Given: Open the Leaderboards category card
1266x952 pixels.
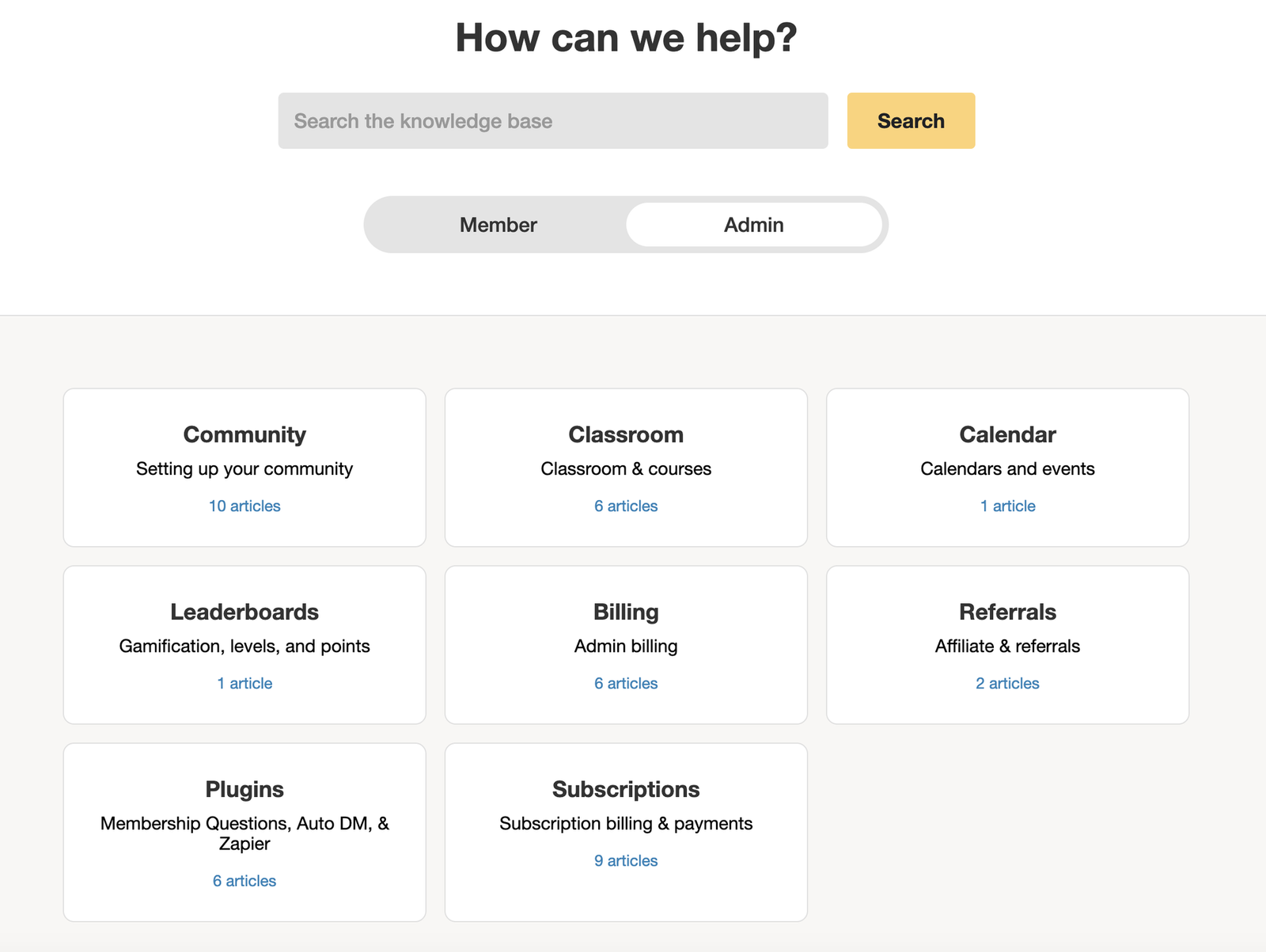Looking at the screenshot, I should (244, 611).
